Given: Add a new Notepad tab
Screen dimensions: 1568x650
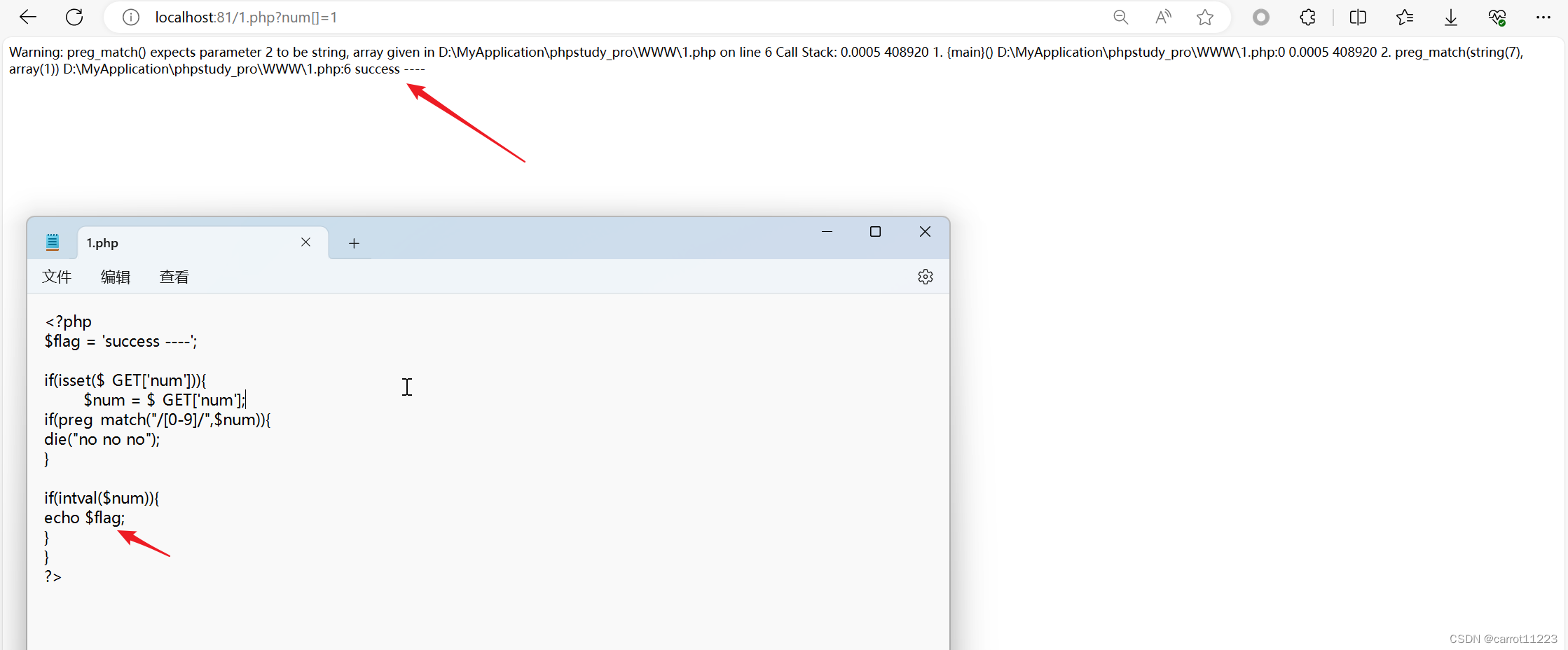Looking at the screenshot, I should click(354, 243).
